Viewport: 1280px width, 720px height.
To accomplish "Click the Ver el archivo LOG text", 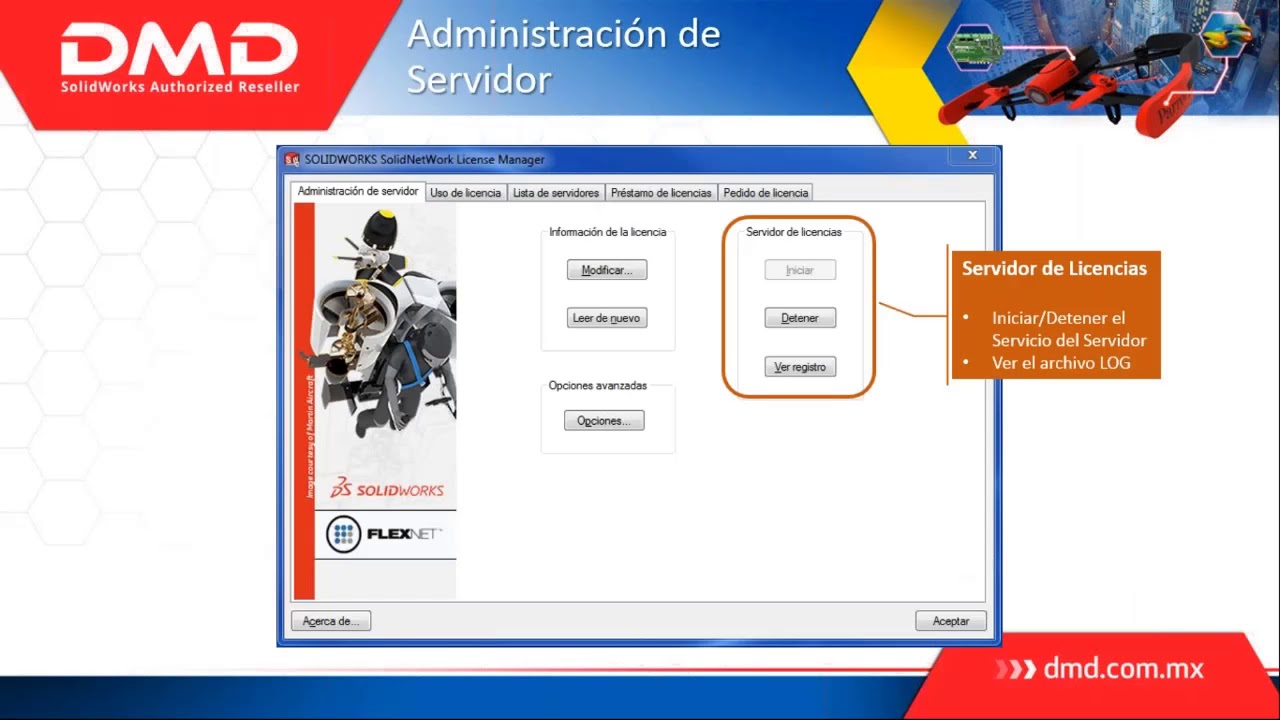I will (x=1061, y=363).
